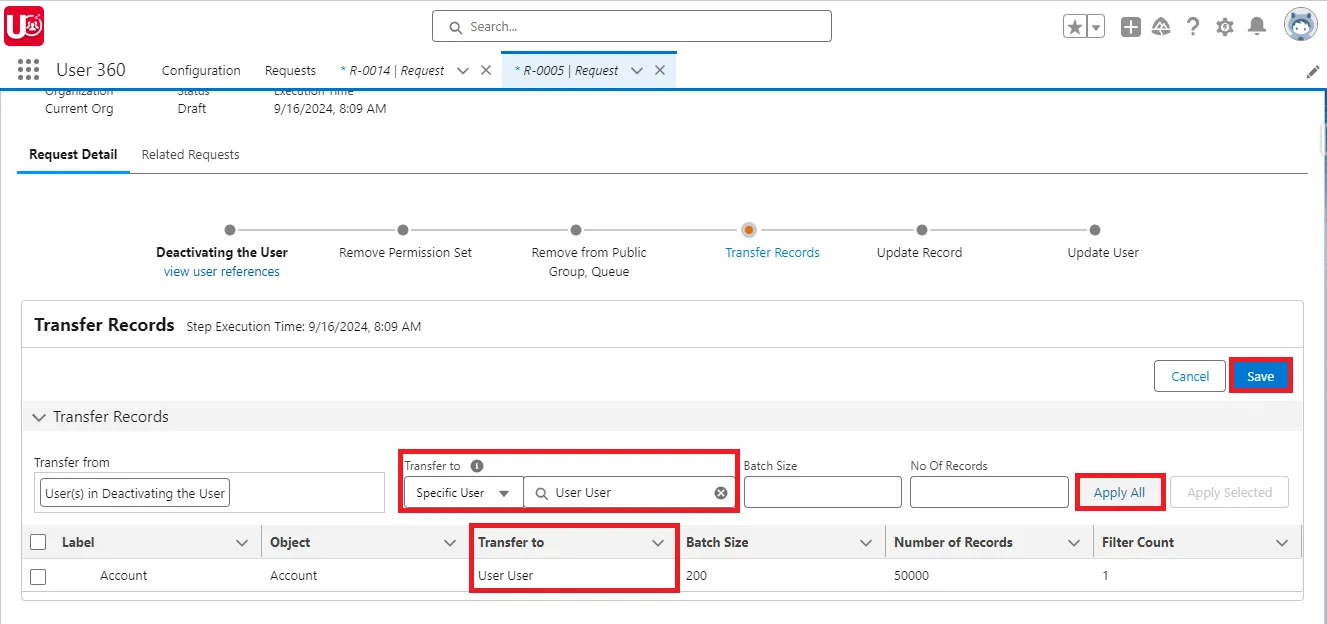Switch to the Related Requests tab
This screenshot has height=624, width=1327.
[190, 154]
